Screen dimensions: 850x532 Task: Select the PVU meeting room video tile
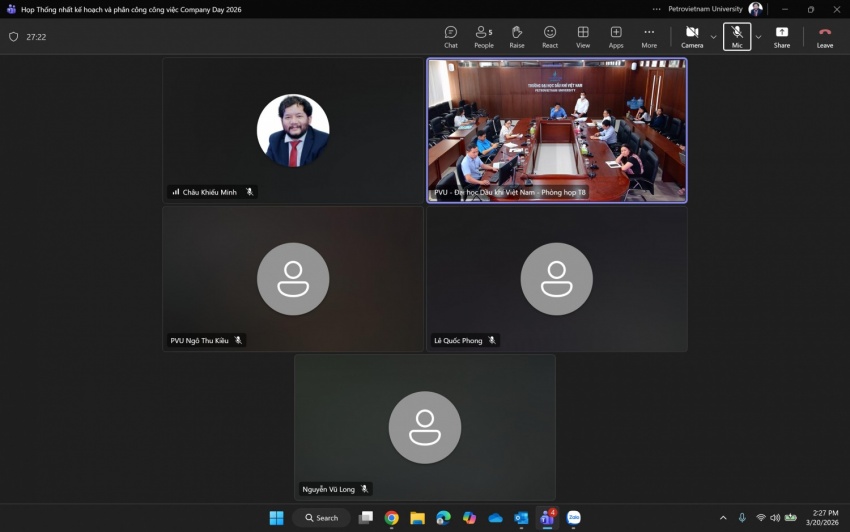pyautogui.click(x=557, y=130)
